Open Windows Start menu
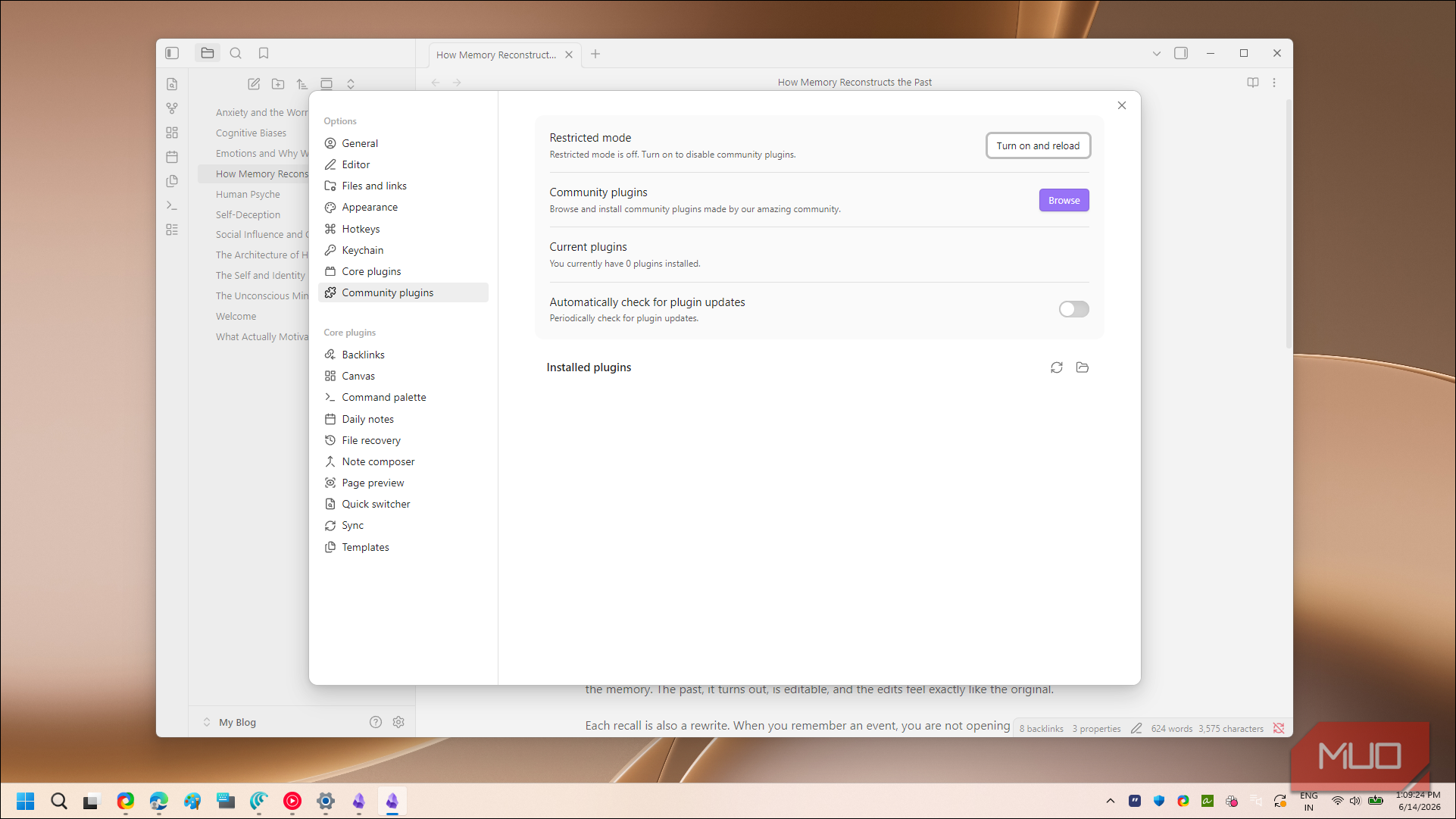1456x819 pixels. (x=25, y=801)
